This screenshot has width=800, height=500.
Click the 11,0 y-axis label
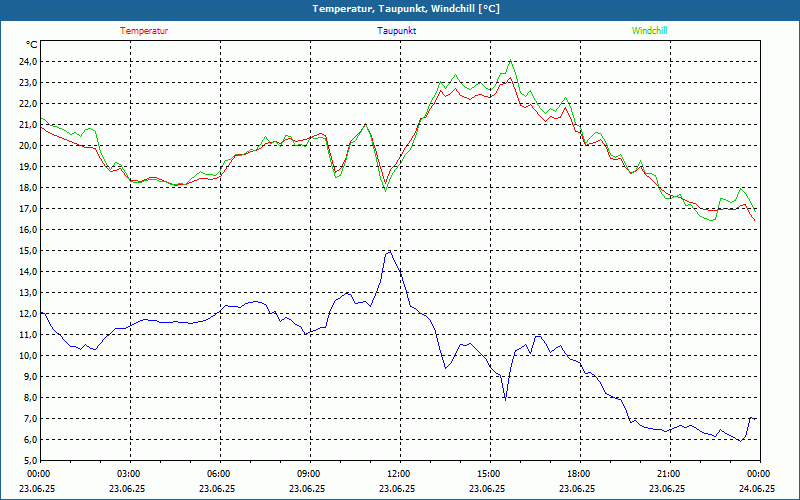pos(29,335)
